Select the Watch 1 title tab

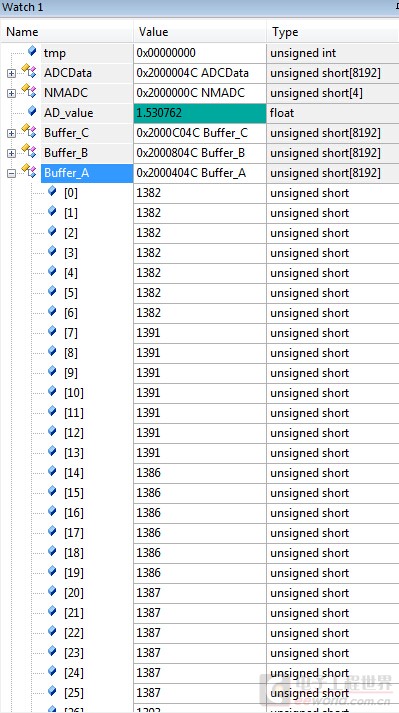click(x=23, y=8)
